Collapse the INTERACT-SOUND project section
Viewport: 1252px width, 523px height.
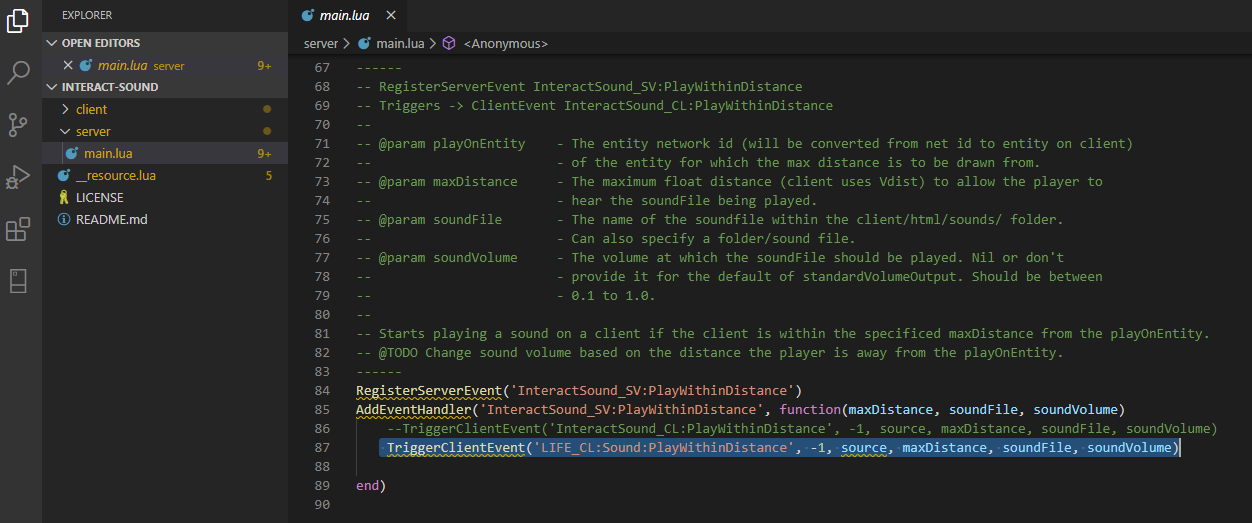click(x=165, y=87)
